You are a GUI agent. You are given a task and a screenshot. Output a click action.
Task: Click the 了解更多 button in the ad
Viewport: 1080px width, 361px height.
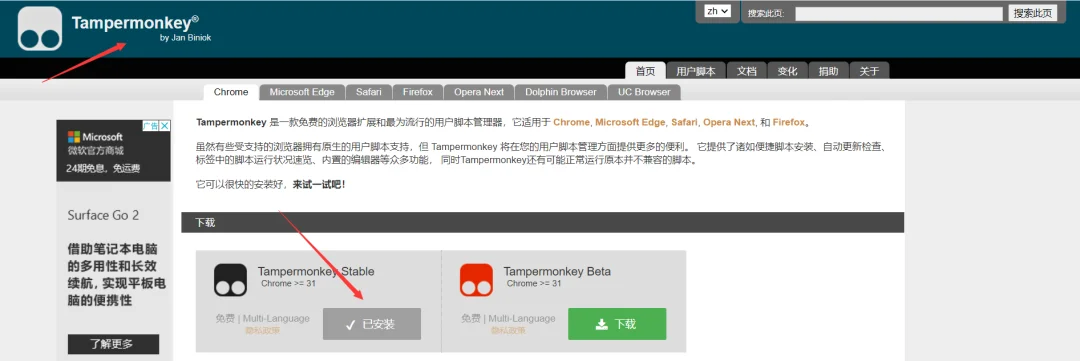tap(114, 344)
